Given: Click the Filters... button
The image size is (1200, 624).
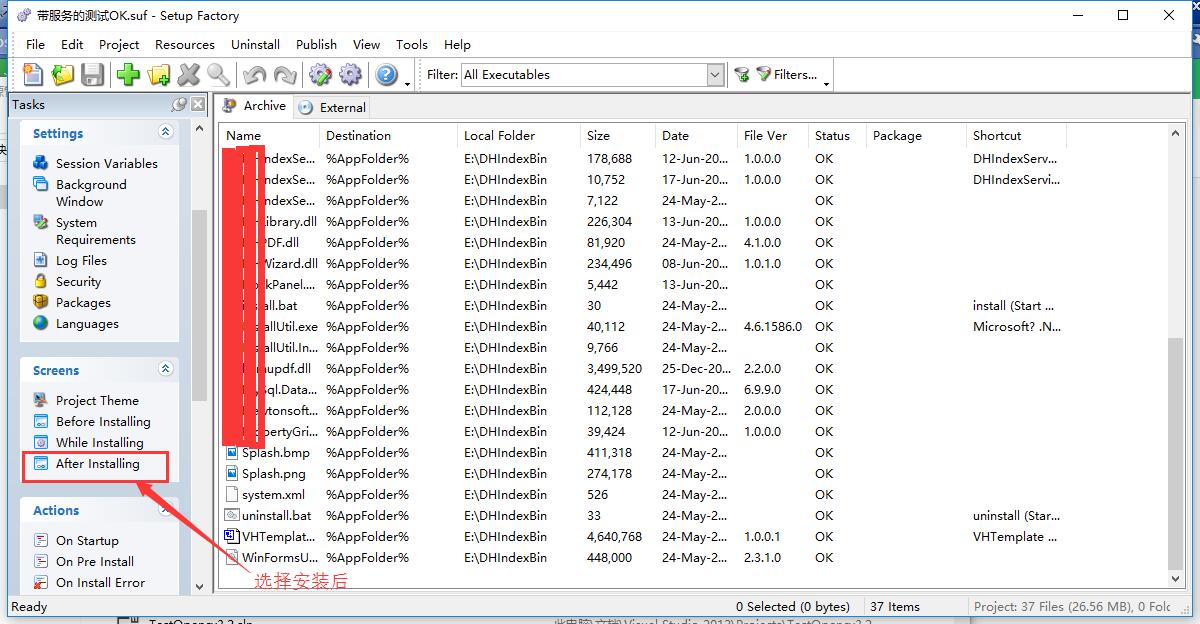Looking at the screenshot, I should click(787, 74).
